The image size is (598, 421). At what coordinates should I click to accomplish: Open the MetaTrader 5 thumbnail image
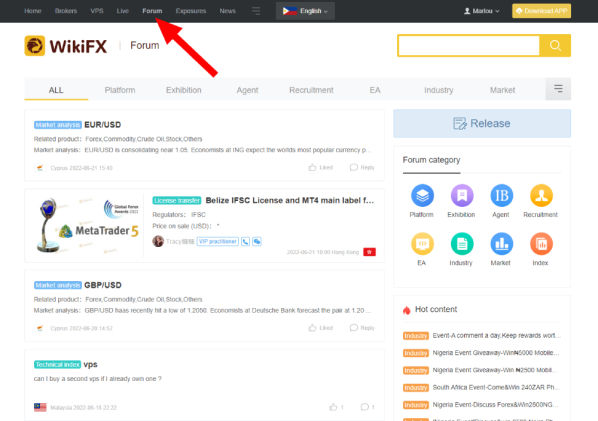click(x=87, y=225)
